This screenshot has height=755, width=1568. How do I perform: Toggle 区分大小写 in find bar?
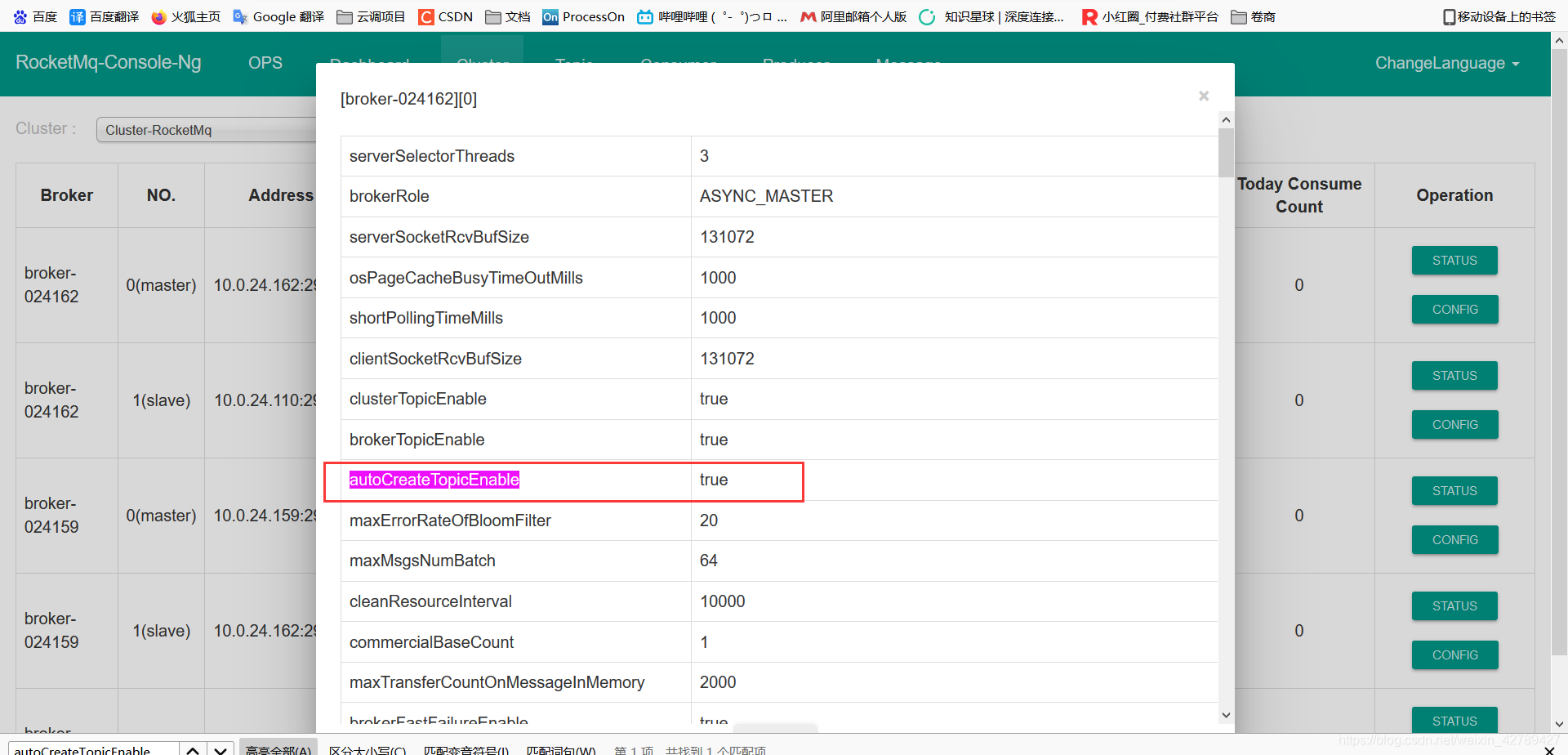click(367, 749)
